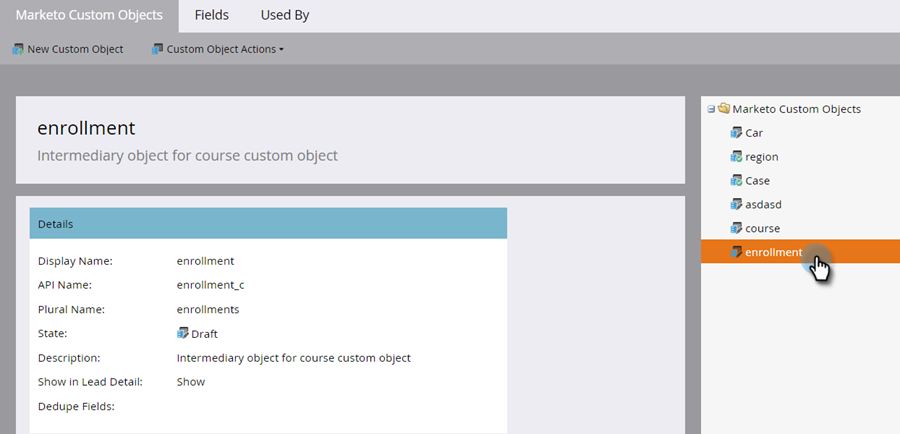Click the Custom Object Actions icon
The width and height of the screenshot is (900, 434).
(x=157, y=49)
